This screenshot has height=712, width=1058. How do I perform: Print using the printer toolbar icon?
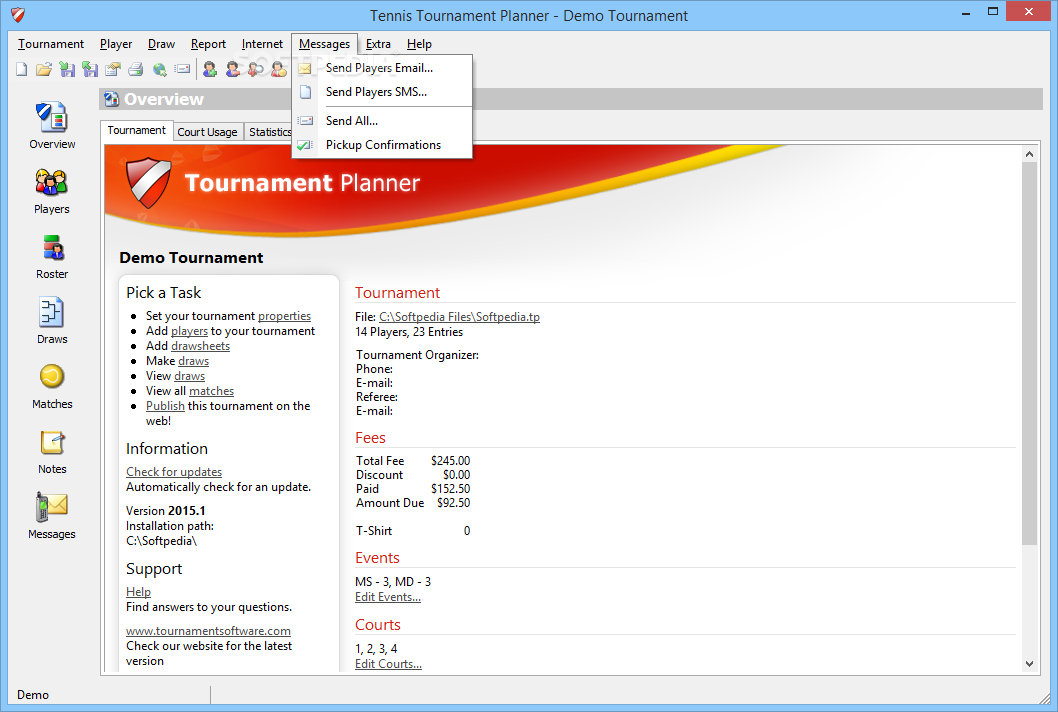[136, 69]
